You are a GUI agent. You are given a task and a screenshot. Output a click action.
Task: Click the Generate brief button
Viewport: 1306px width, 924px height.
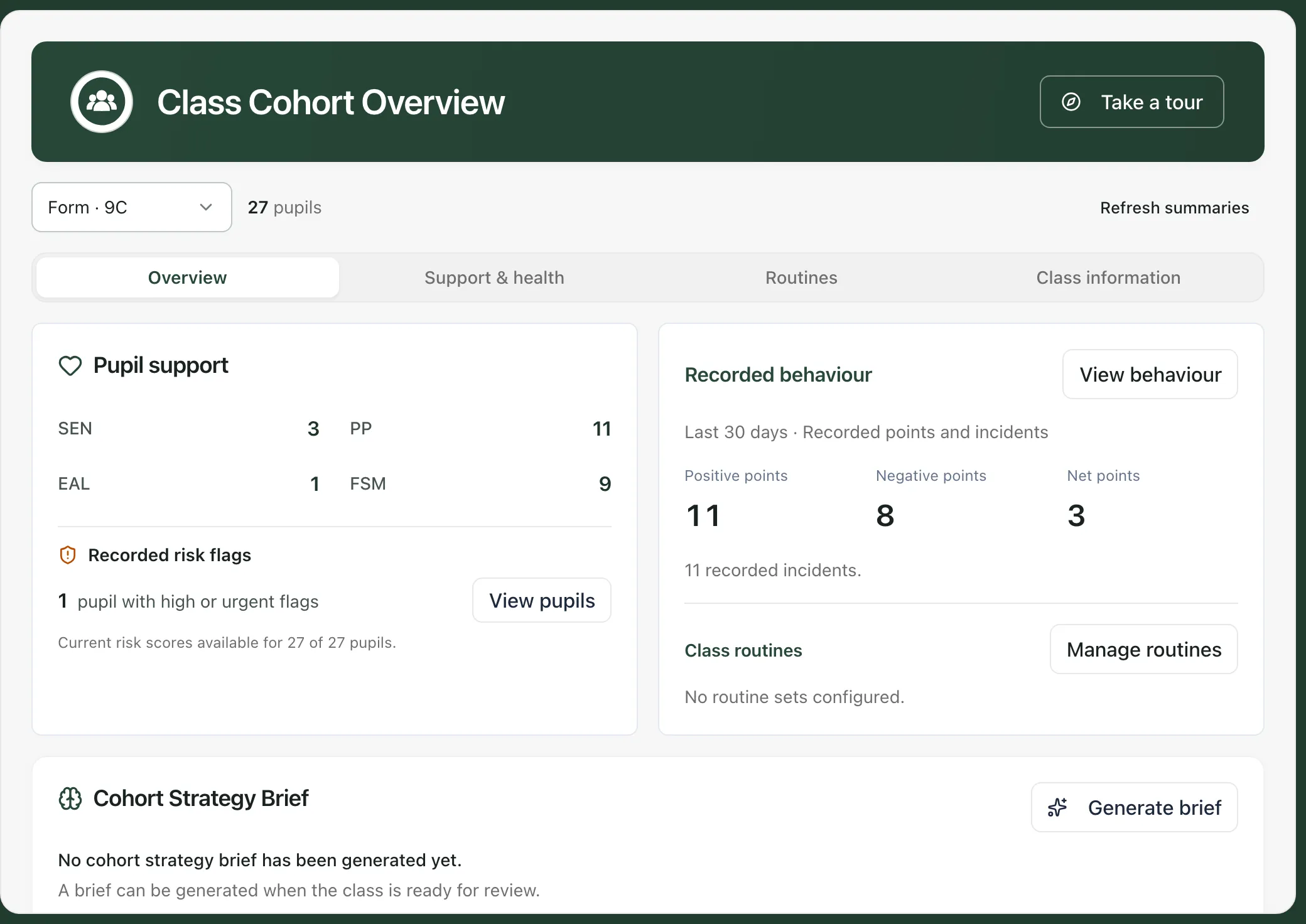(x=1134, y=807)
